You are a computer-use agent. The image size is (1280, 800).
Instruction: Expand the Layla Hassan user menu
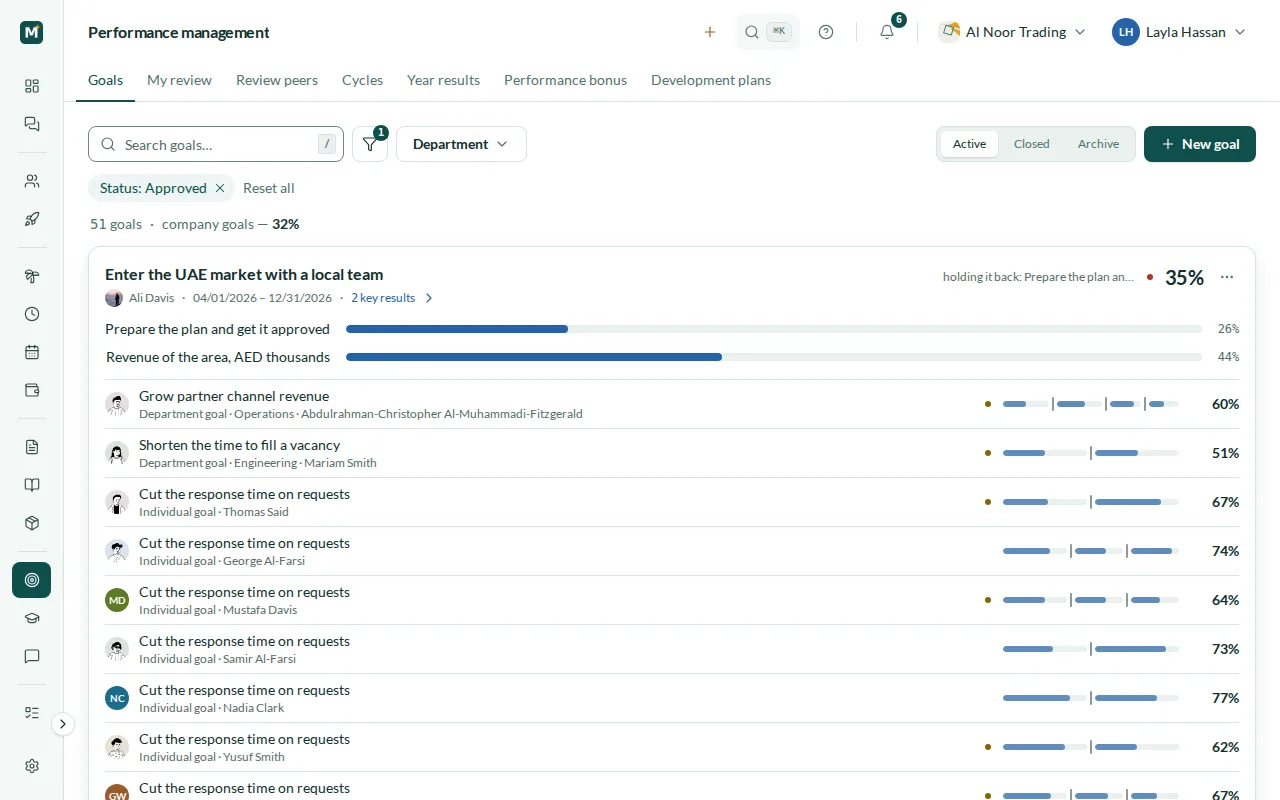(1179, 32)
